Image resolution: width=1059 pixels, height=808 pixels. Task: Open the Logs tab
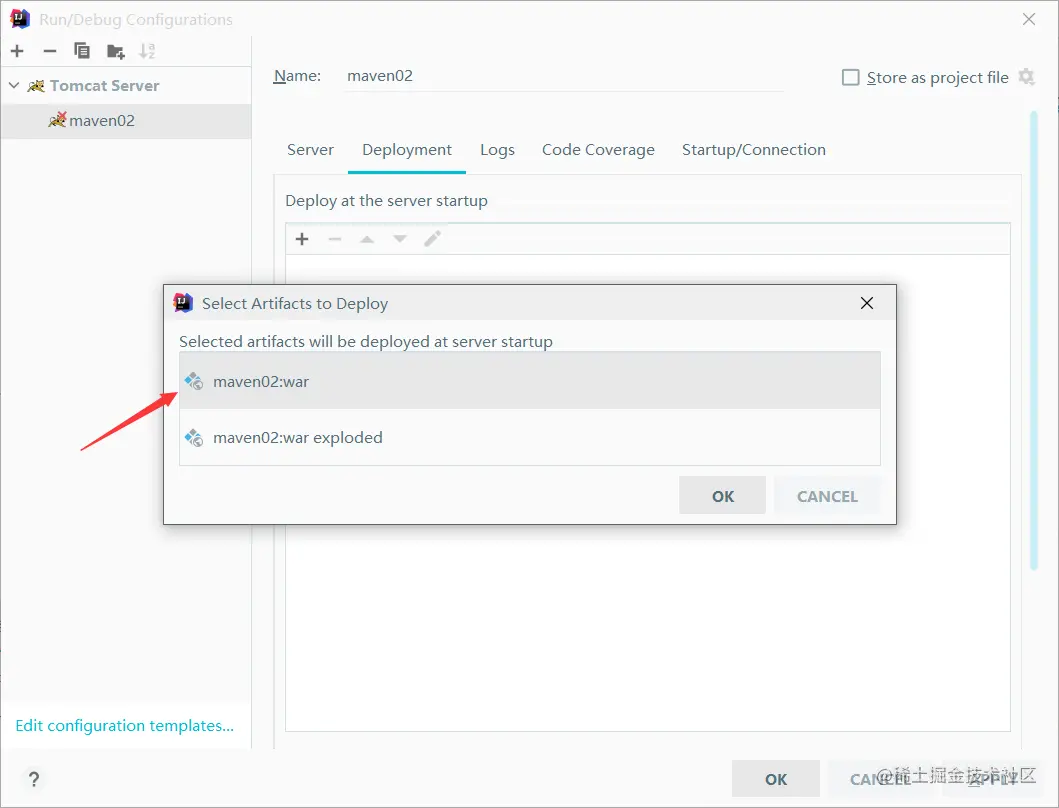pos(497,150)
